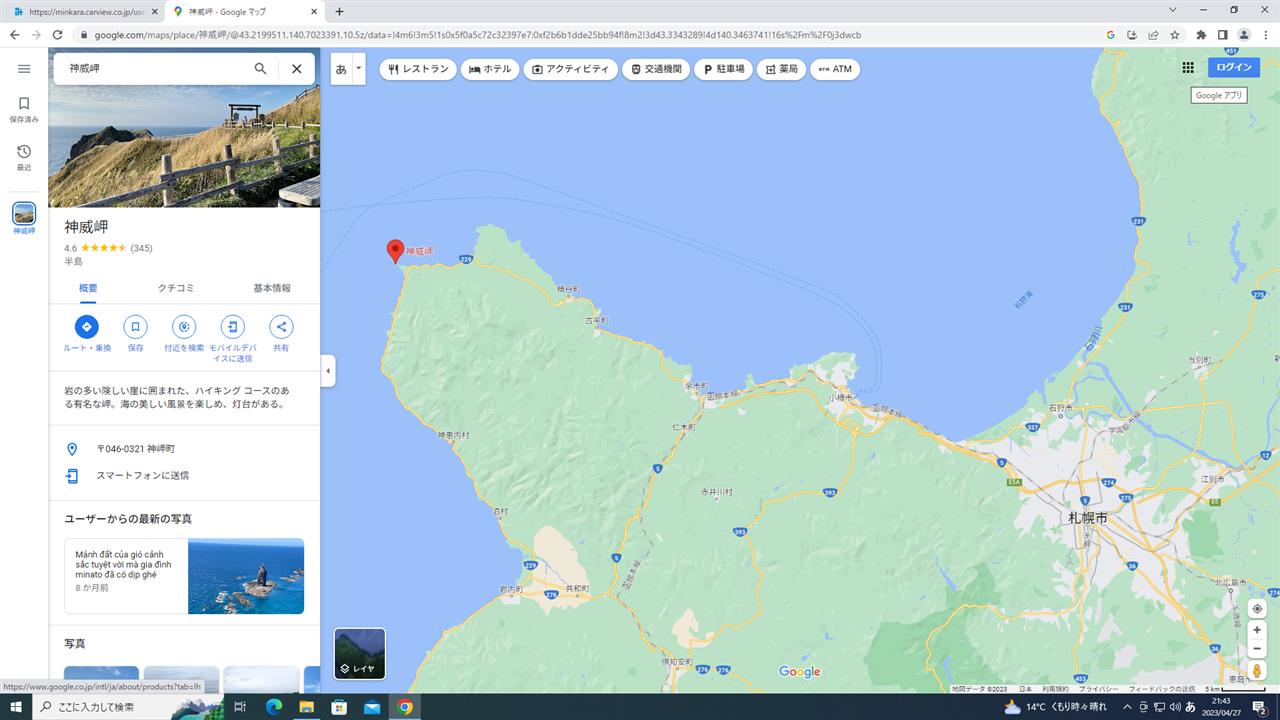1280x720 pixels.
Task: Filter by 駐車場 chip
Action: point(723,69)
